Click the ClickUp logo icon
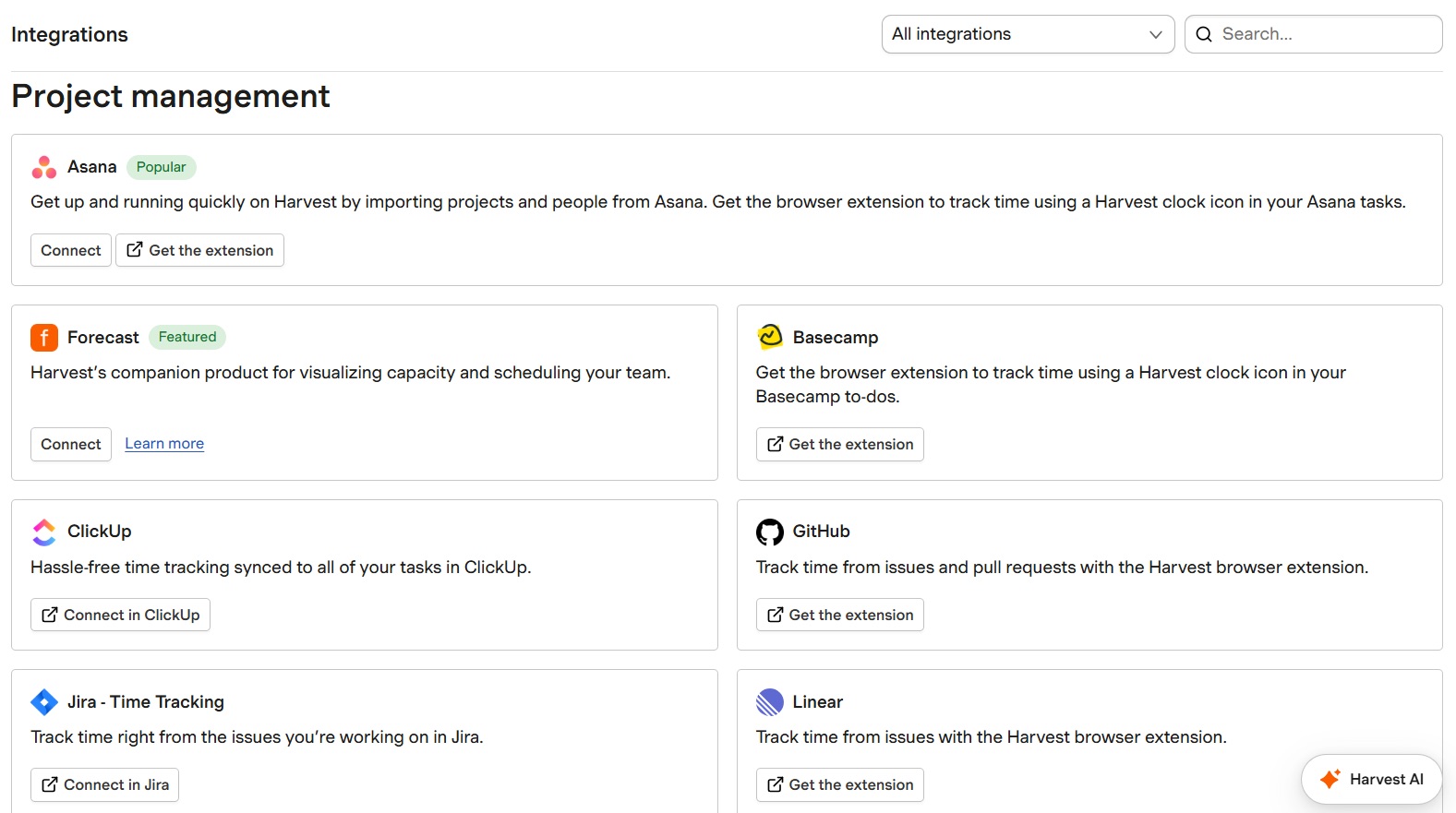Screen dimensions: 1456x813 pos(44,532)
